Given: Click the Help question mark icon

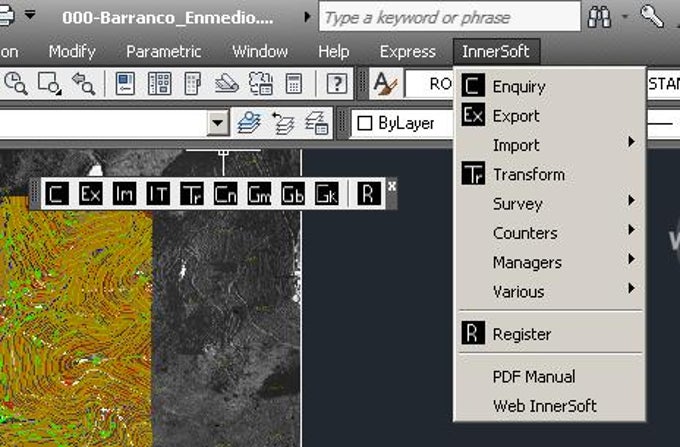Looking at the screenshot, I should pyautogui.click(x=337, y=83).
